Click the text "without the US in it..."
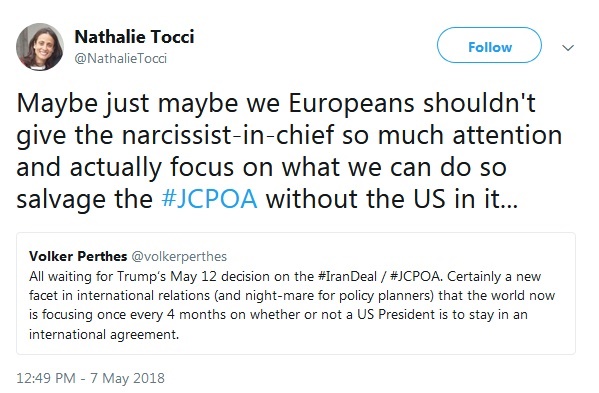Screen dimensions: 599x393 pyautogui.click(x=392, y=199)
